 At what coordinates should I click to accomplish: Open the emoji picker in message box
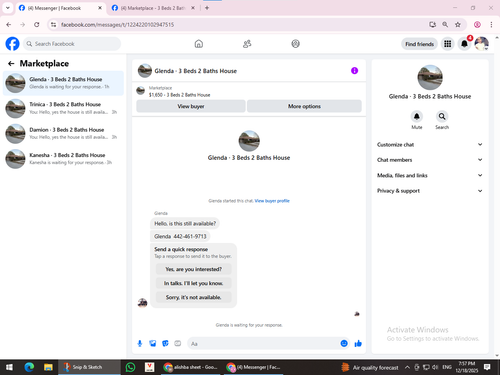tap(344, 343)
